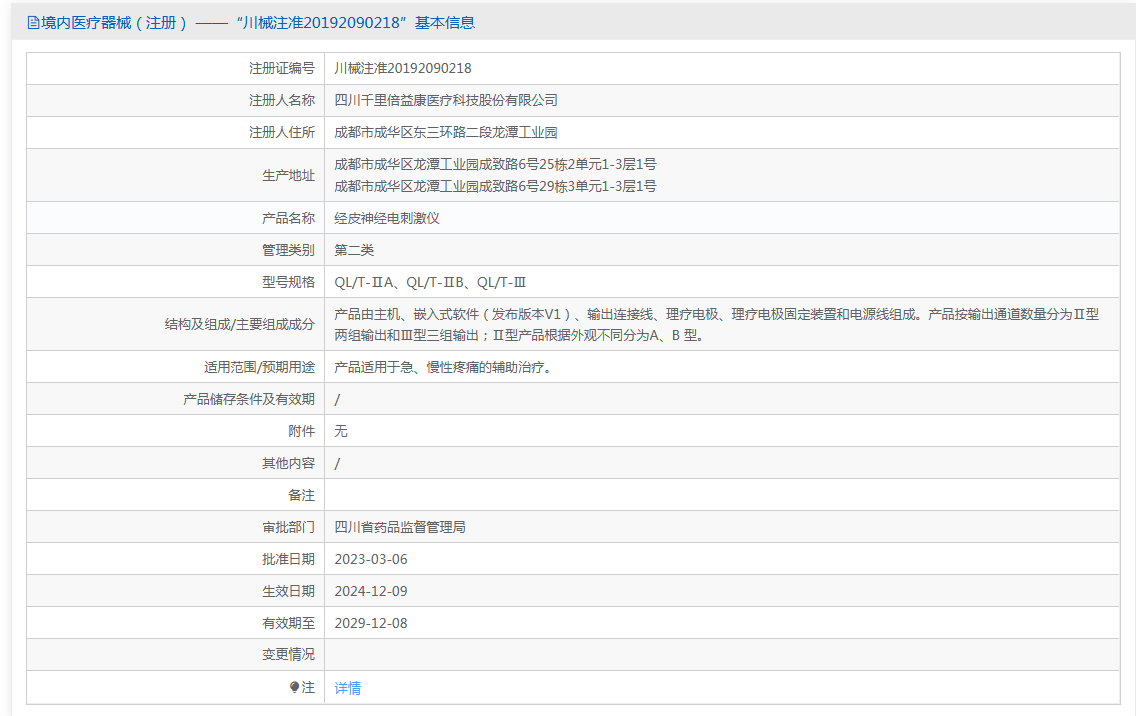The width and height of the screenshot is (1136, 716).
Task: Click the 生产地址 label
Action: coord(288,175)
